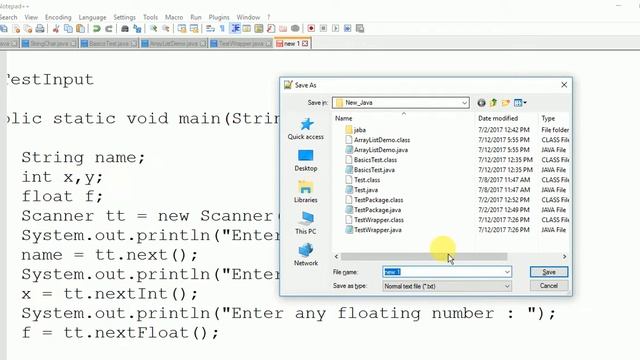Select Quick access in places bar
The image size is (640, 360).
(306, 129)
